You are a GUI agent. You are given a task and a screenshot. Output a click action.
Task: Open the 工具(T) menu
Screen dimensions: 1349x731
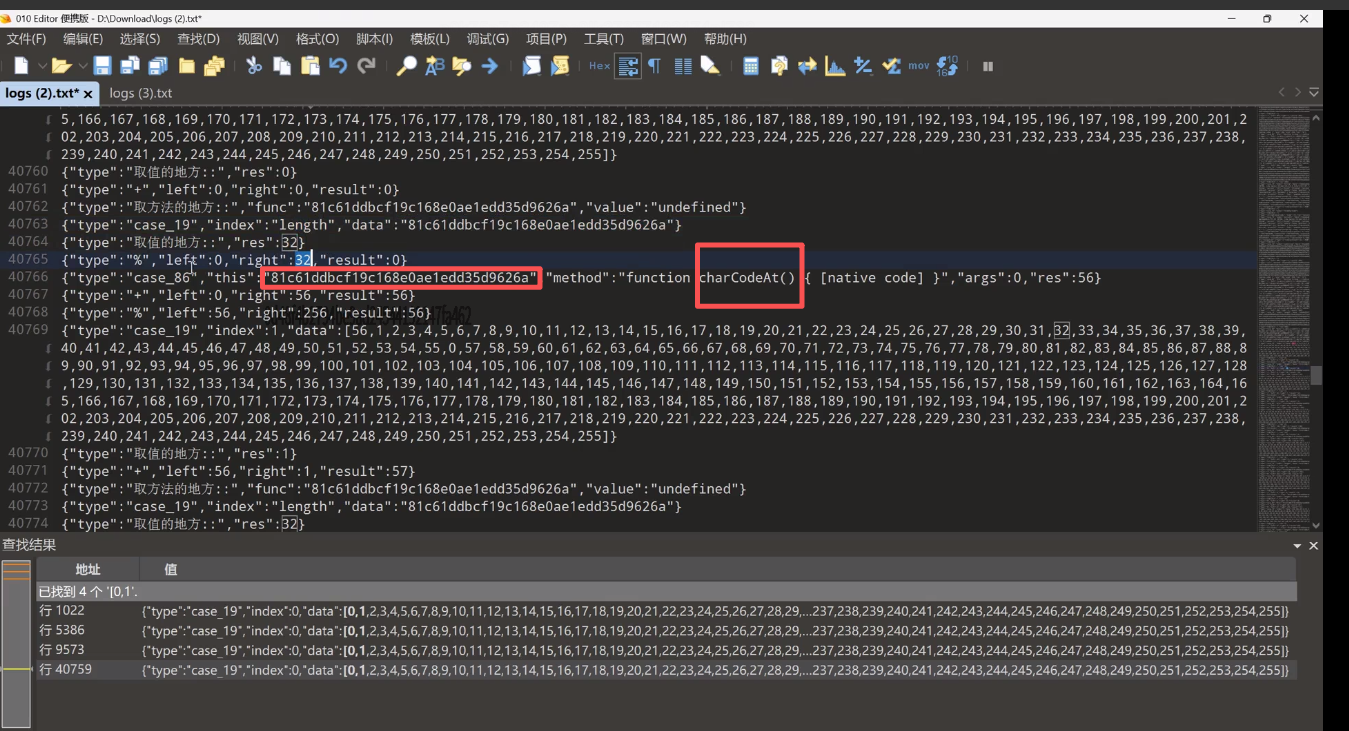603,39
